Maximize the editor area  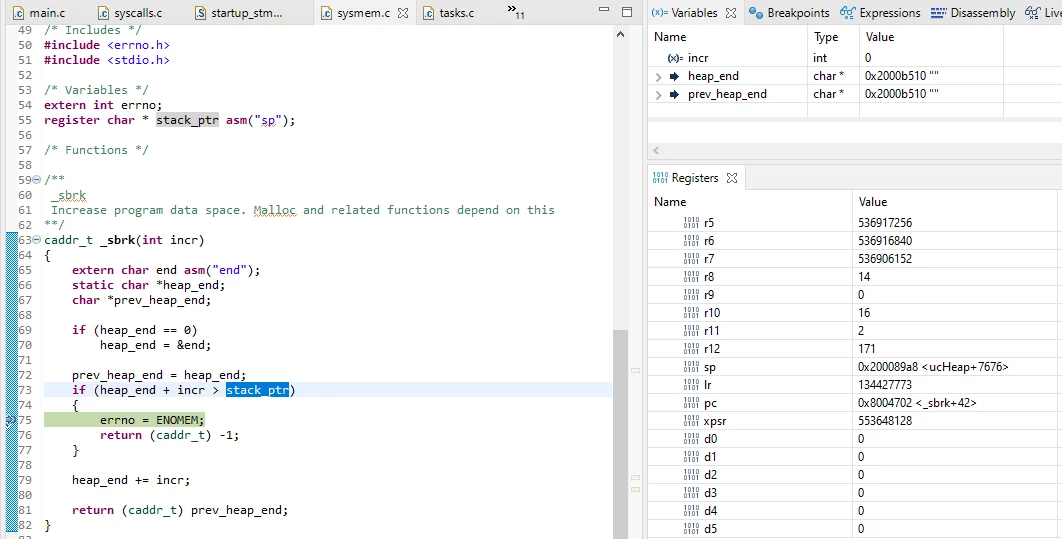627,12
